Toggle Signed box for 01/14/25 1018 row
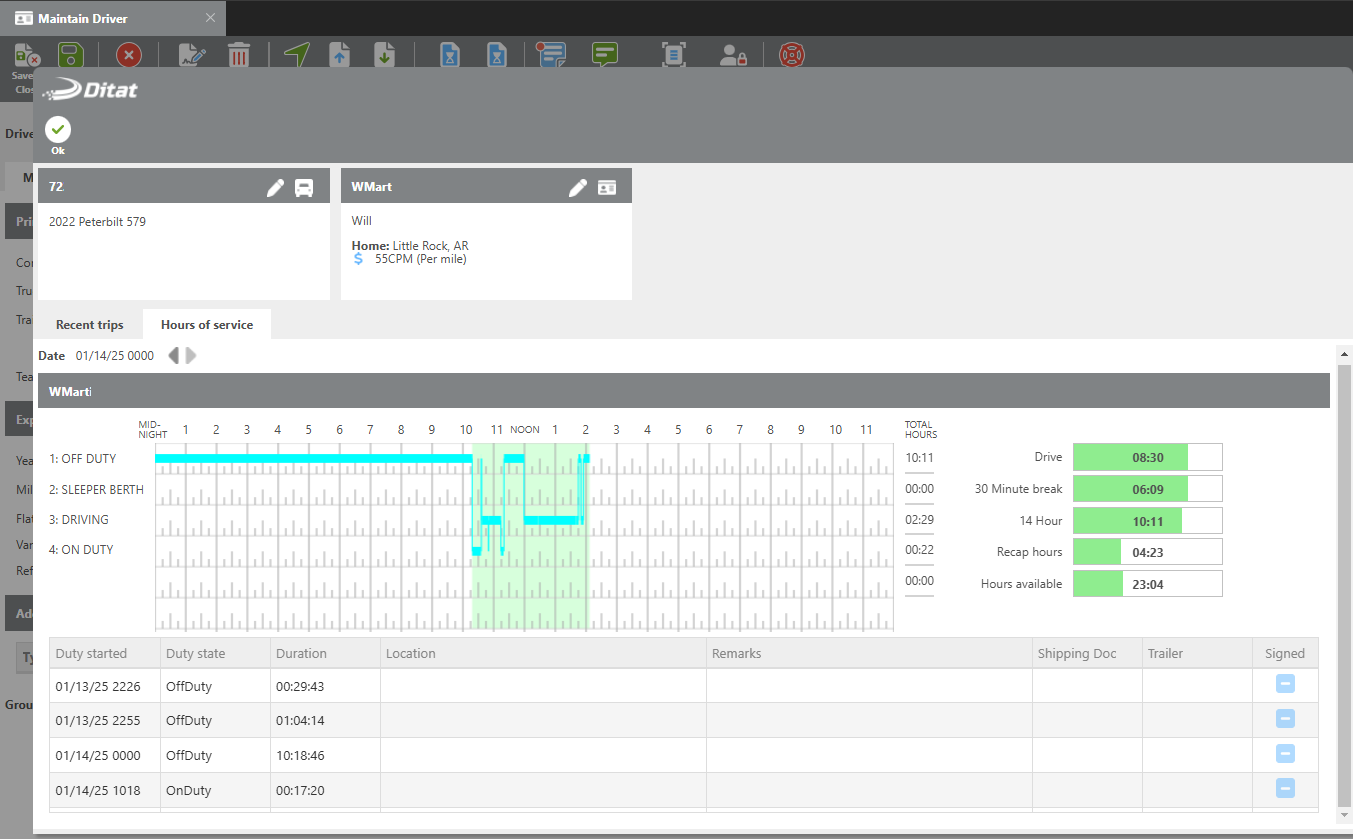1353x839 pixels. (x=1285, y=789)
